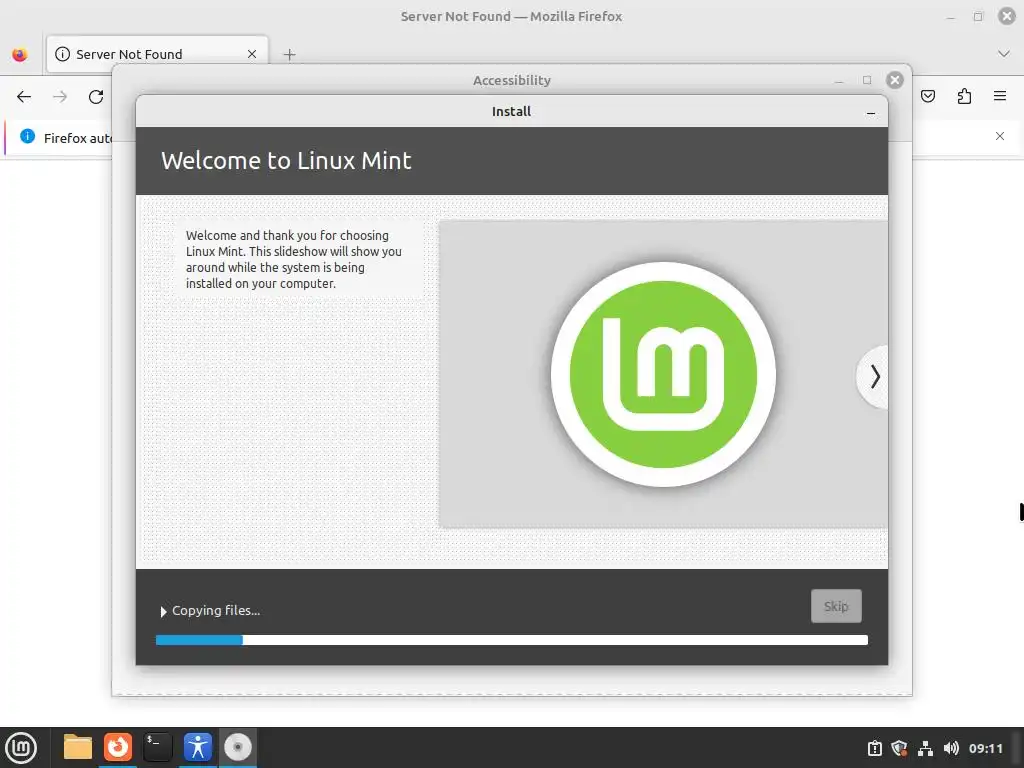Open Firefox View from the tab bar
Viewport: 1024px width, 768px height.
[x=20, y=54]
